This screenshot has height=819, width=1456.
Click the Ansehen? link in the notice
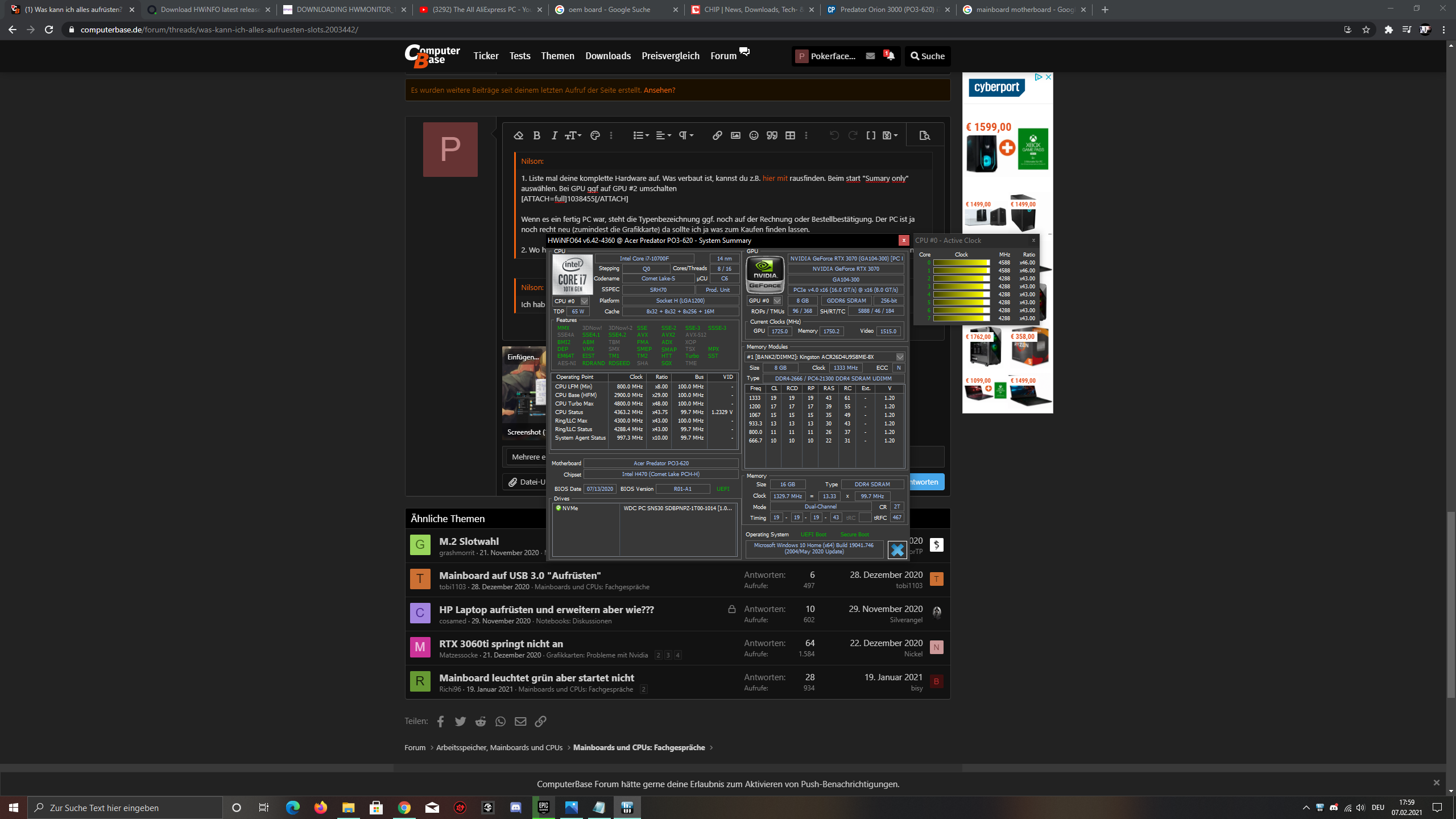[x=659, y=90]
